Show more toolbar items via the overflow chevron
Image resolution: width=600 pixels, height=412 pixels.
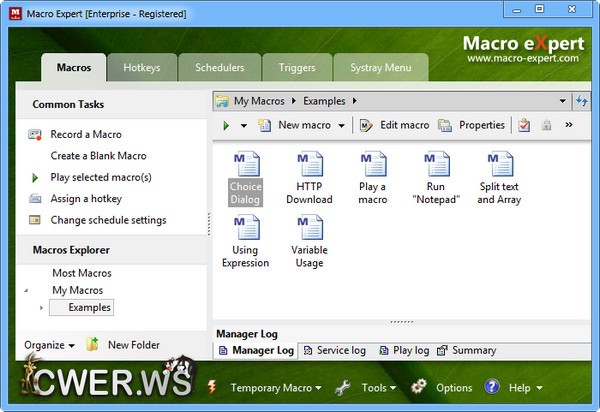(569, 125)
